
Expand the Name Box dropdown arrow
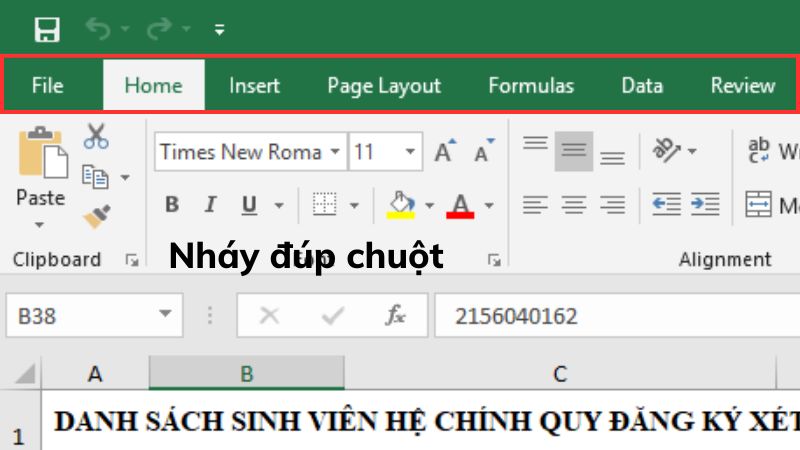coord(164,316)
